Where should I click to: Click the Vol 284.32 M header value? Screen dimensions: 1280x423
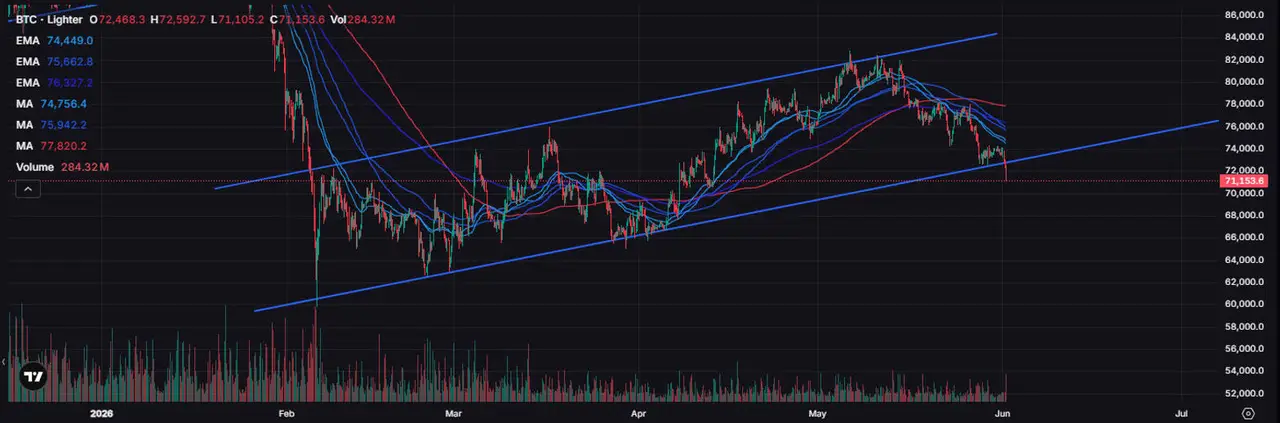pyautogui.click(x=362, y=19)
